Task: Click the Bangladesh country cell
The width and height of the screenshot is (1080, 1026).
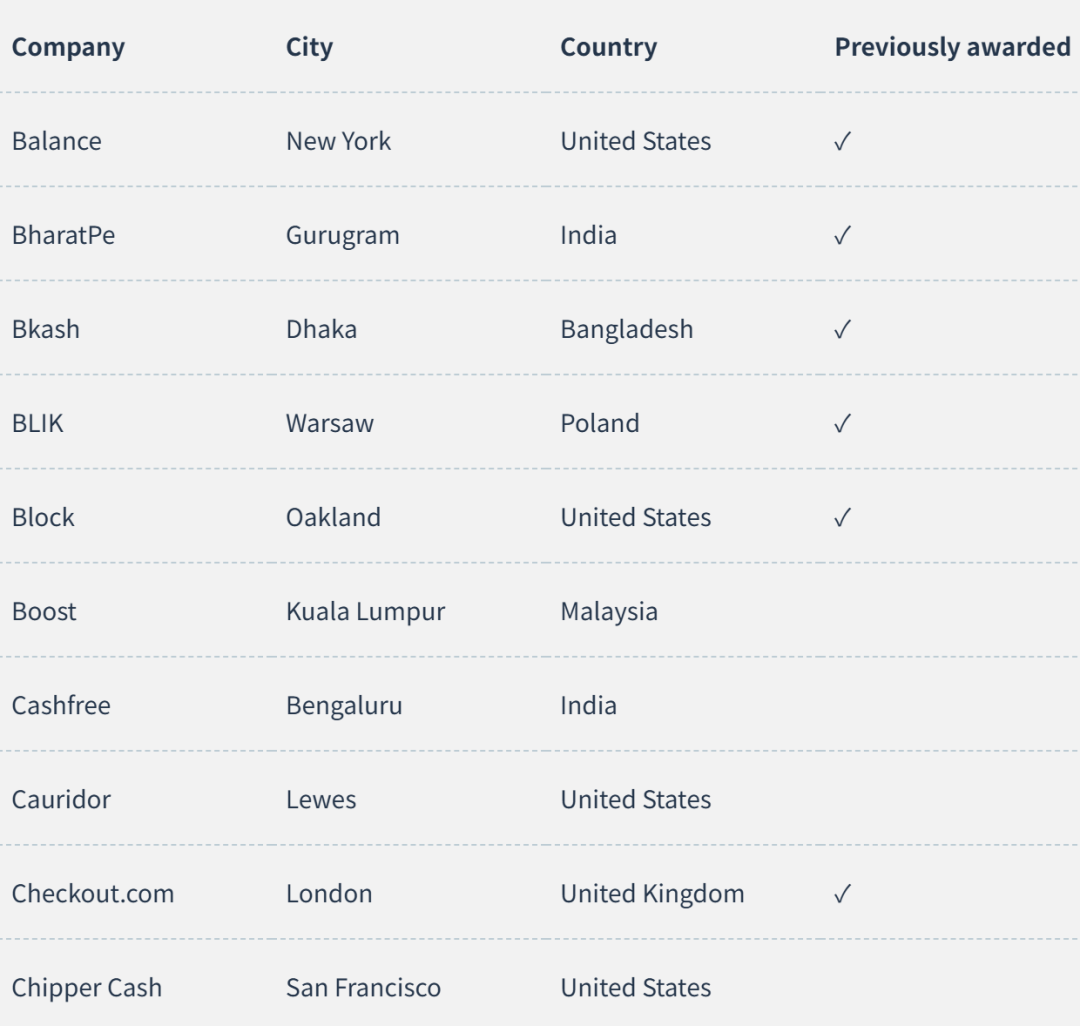Action: [627, 330]
